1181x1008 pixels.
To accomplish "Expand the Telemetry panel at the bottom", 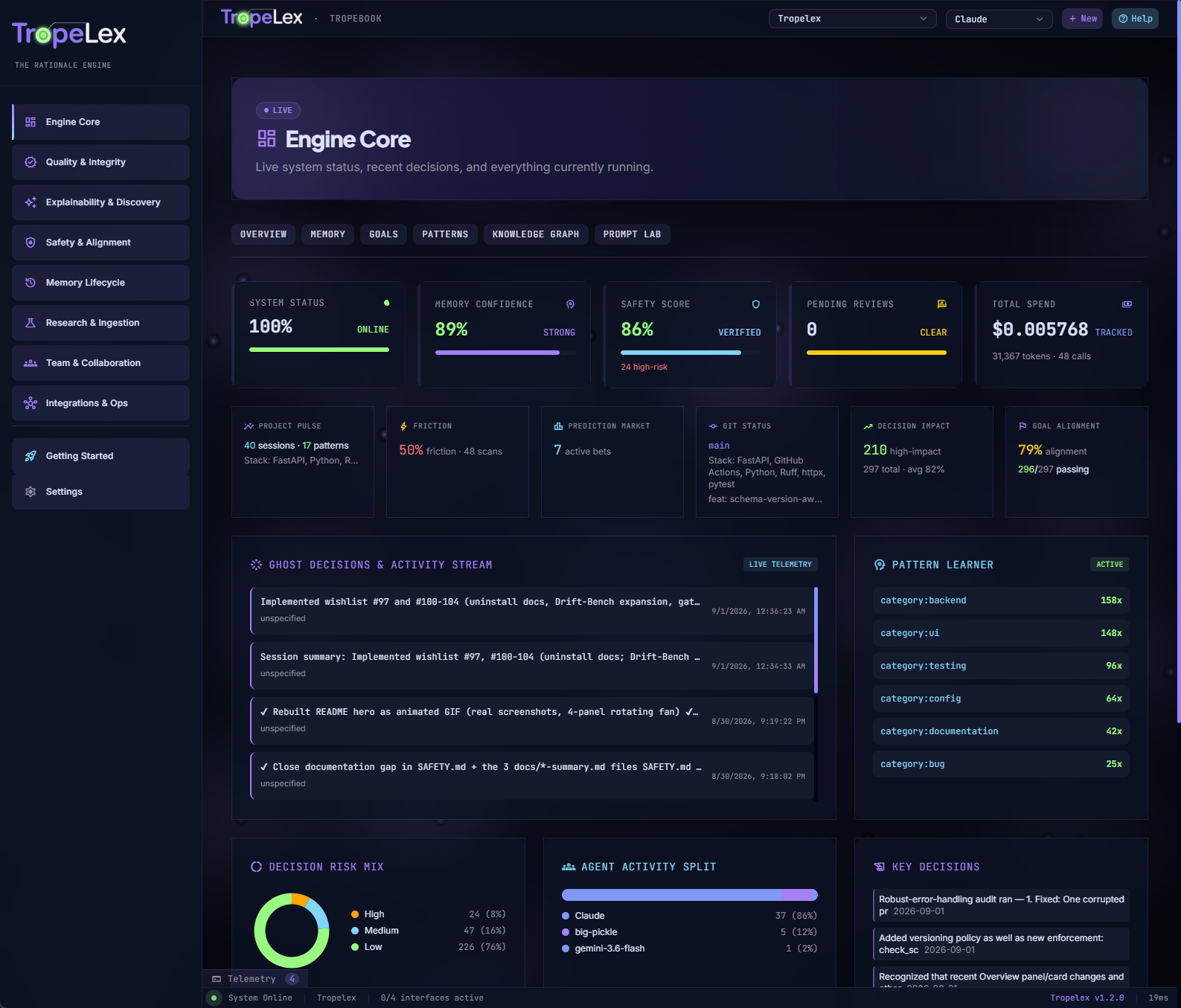I will coord(255,979).
